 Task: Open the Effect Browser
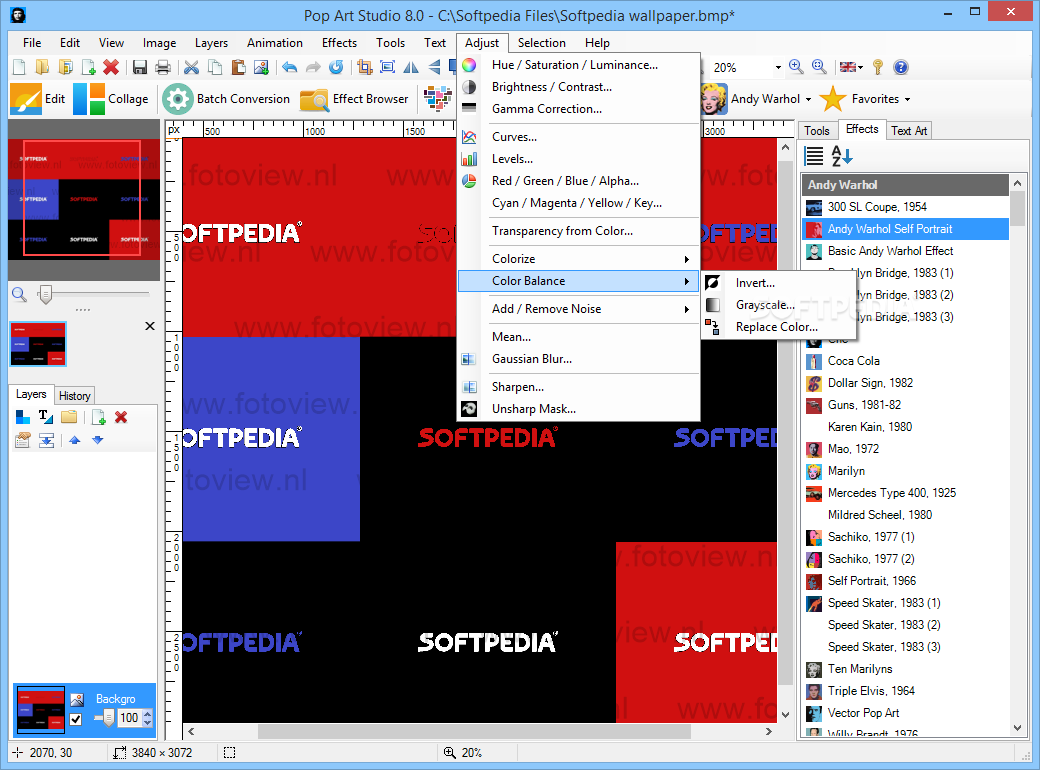pyautogui.click(x=354, y=99)
